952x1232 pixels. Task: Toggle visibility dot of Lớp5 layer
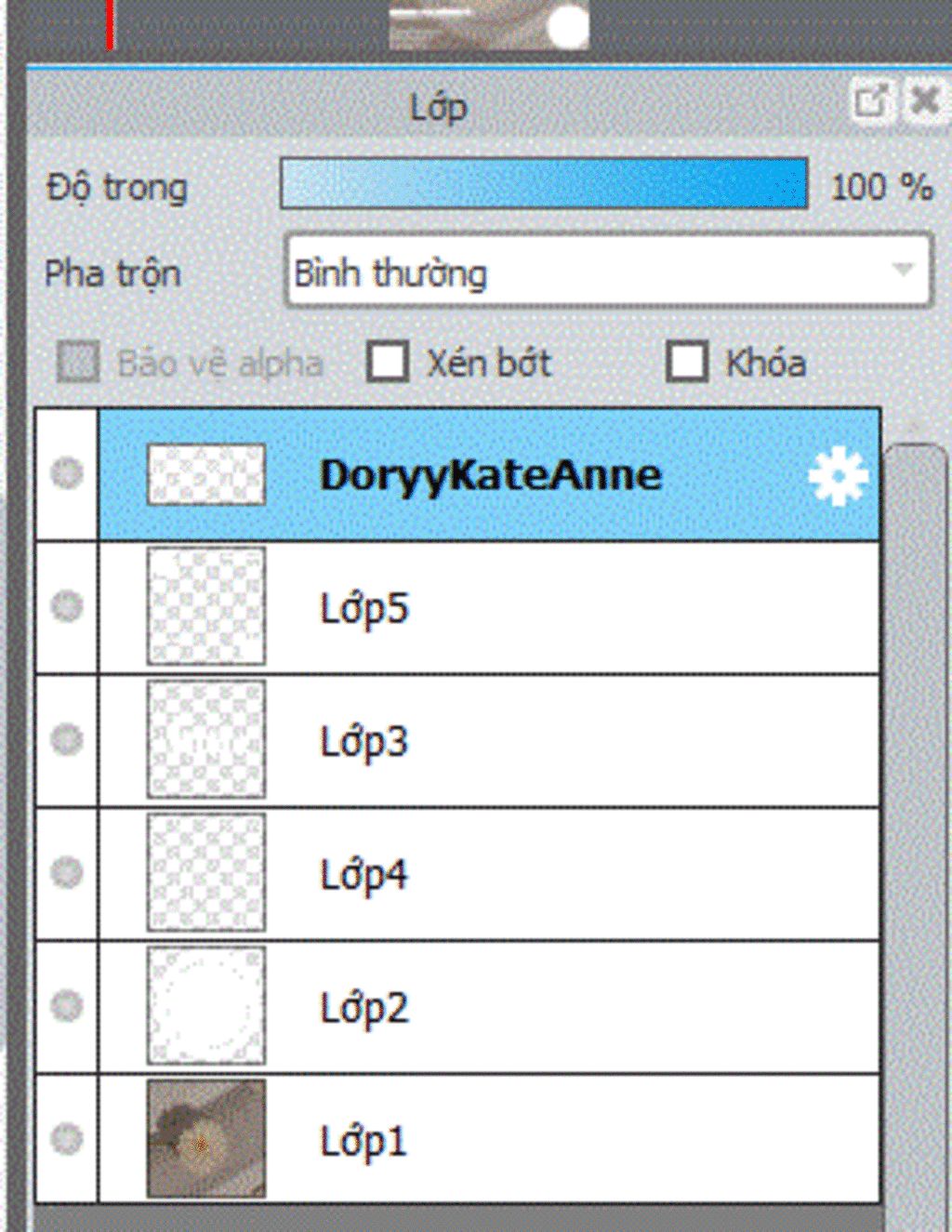point(67,606)
